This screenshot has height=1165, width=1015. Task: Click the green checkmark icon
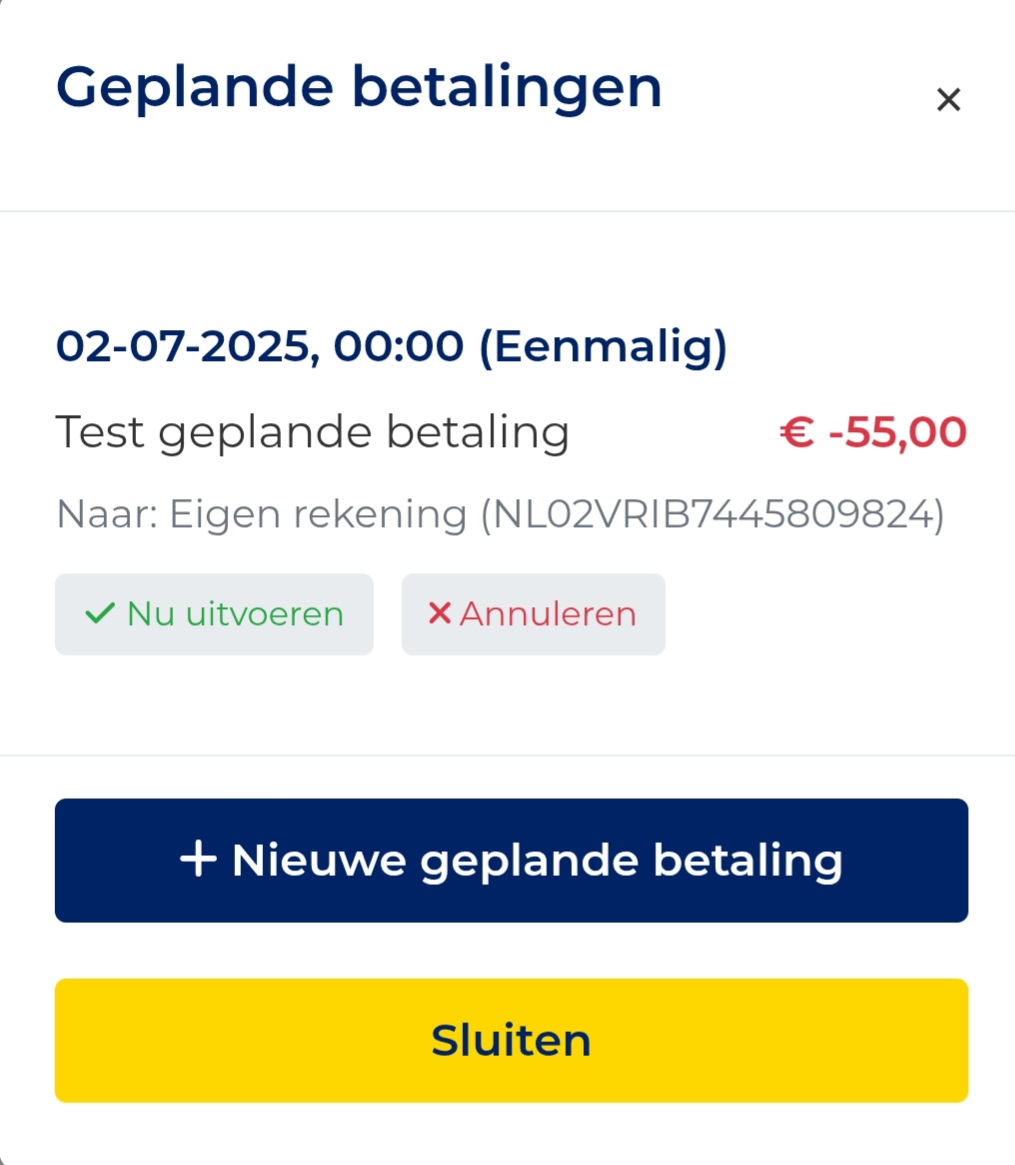tap(100, 614)
